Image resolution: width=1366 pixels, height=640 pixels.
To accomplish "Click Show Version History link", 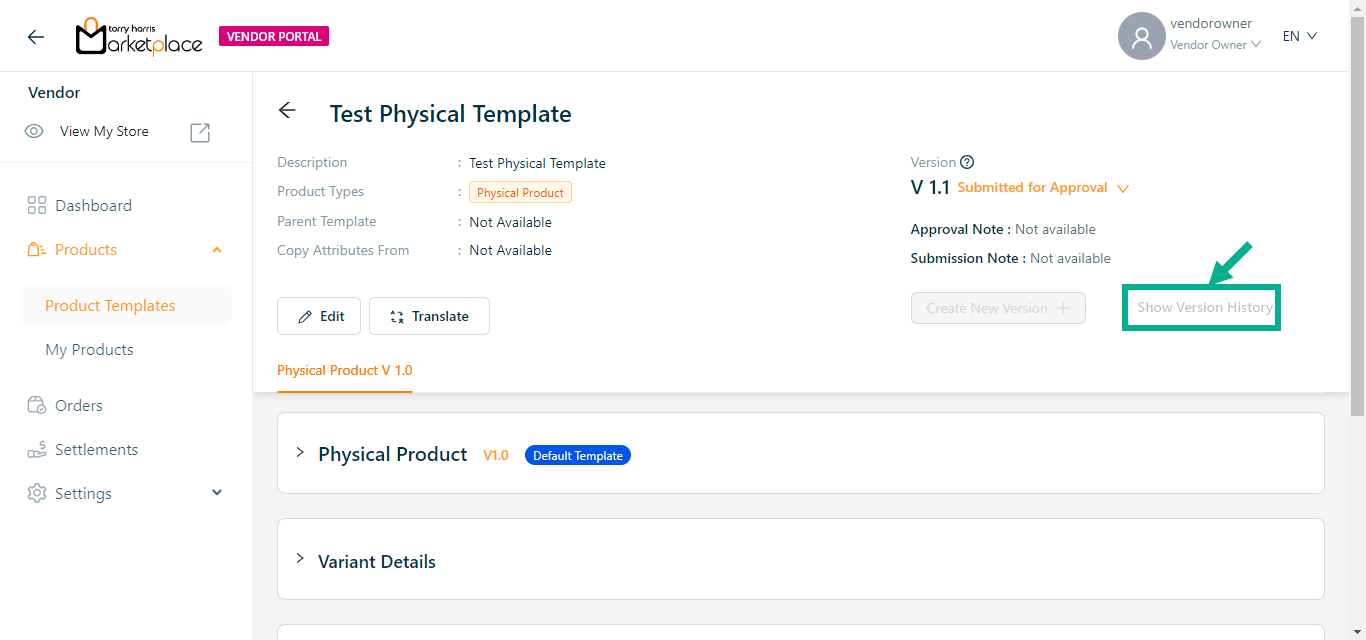I will click(1204, 308).
